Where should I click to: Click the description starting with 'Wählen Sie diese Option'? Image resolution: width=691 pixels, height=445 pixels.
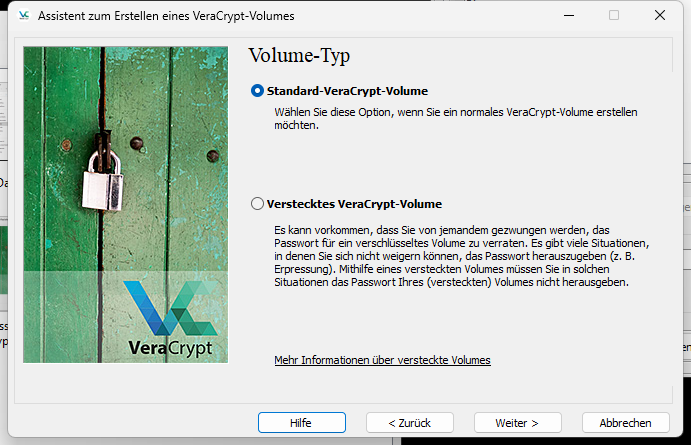click(x=456, y=119)
